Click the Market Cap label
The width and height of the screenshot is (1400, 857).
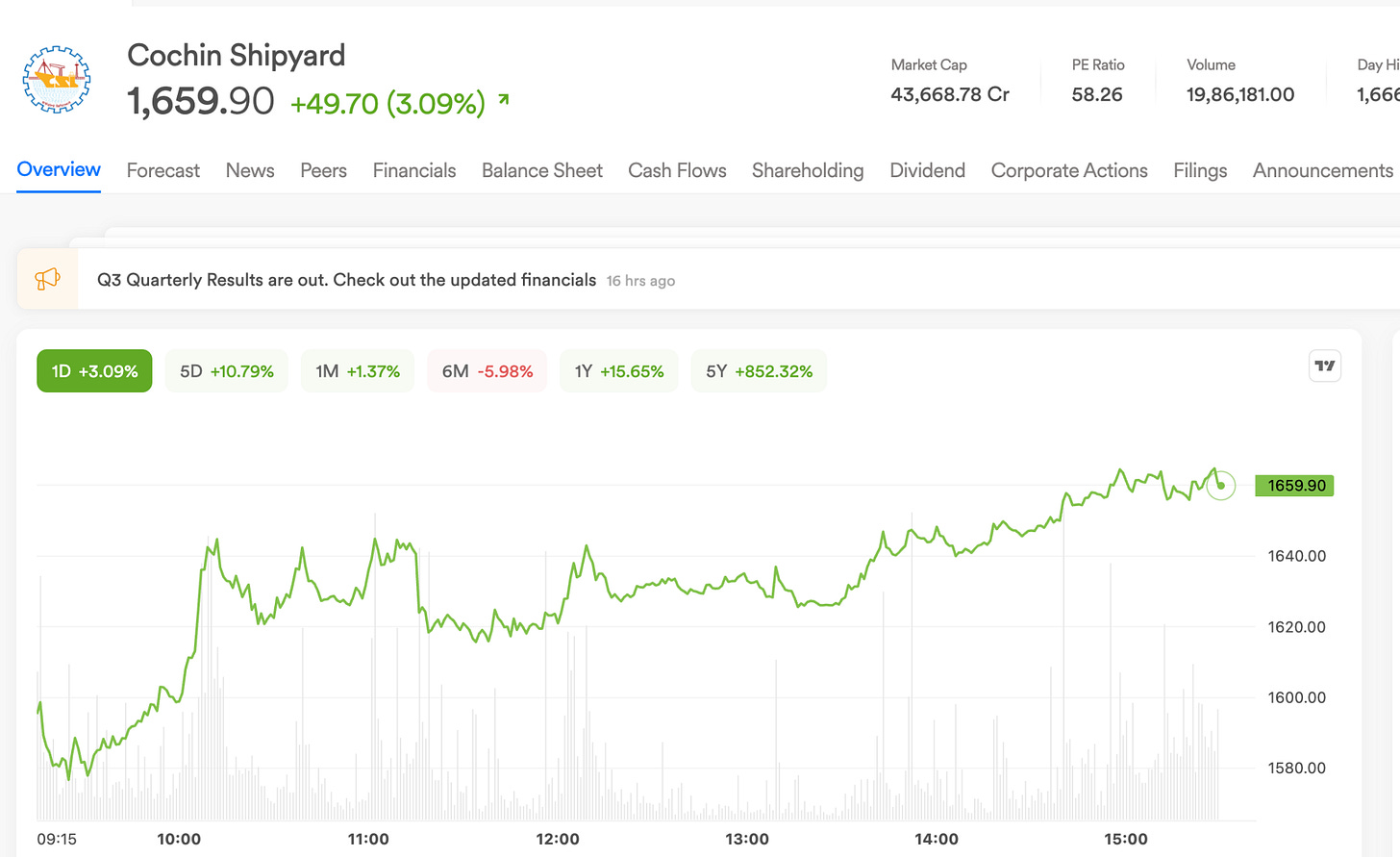(x=929, y=64)
